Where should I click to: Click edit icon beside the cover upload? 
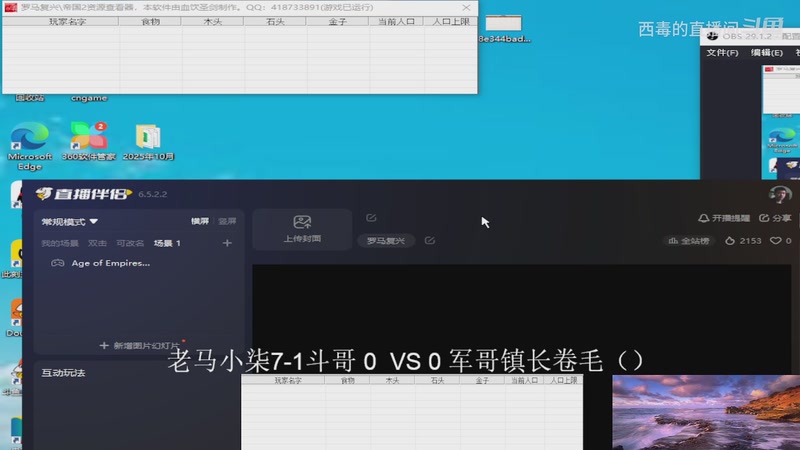tap(371, 217)
